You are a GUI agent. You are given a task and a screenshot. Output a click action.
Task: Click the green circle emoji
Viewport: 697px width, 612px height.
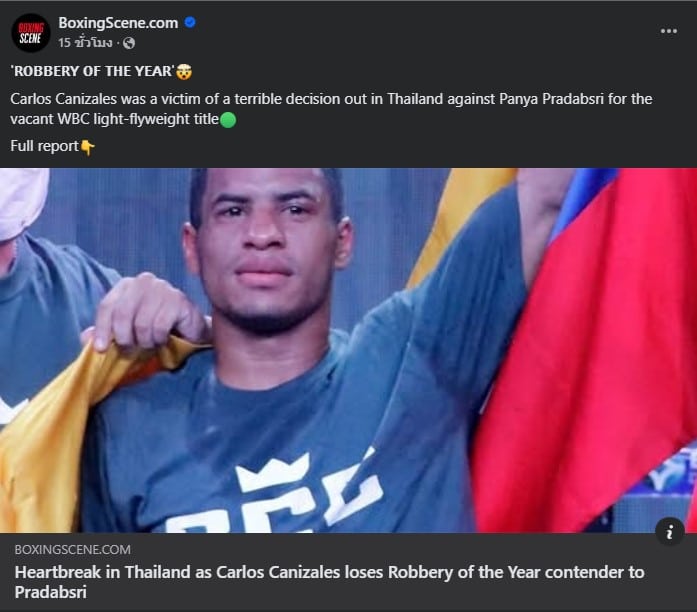pos(228,121)
